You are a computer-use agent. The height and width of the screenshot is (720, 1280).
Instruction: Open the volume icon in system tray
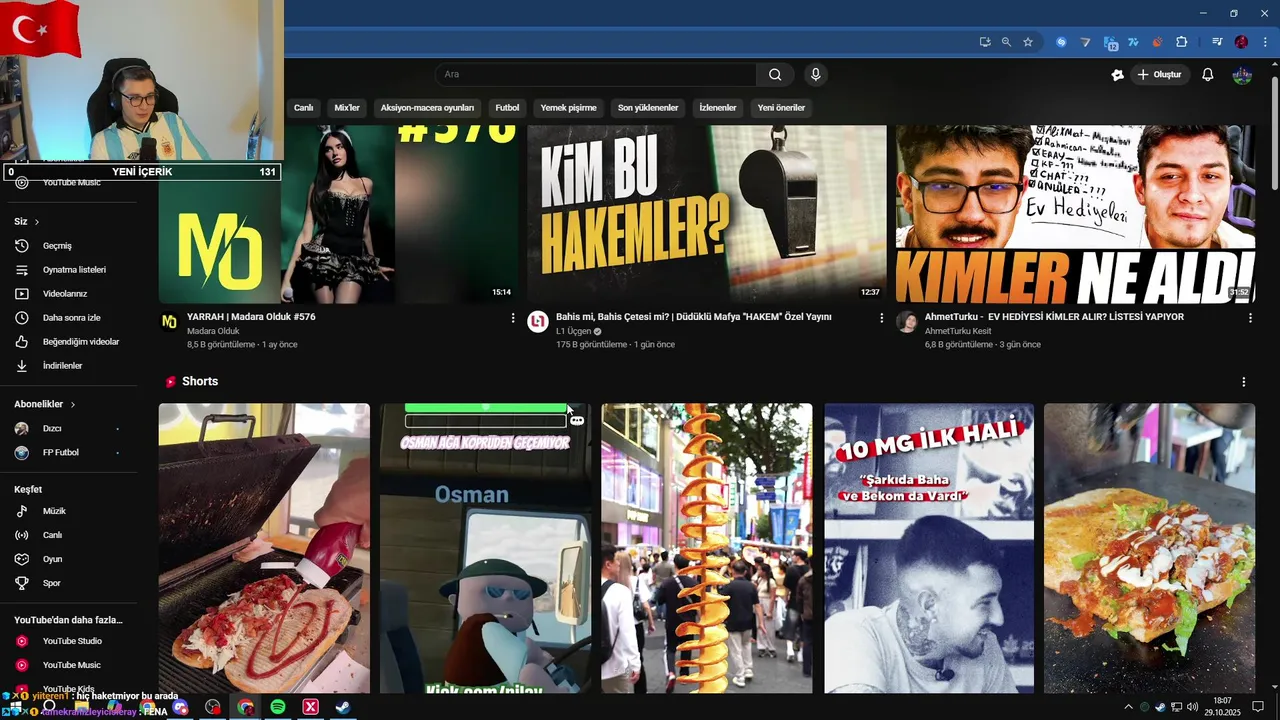click(x=1192, y=707)
